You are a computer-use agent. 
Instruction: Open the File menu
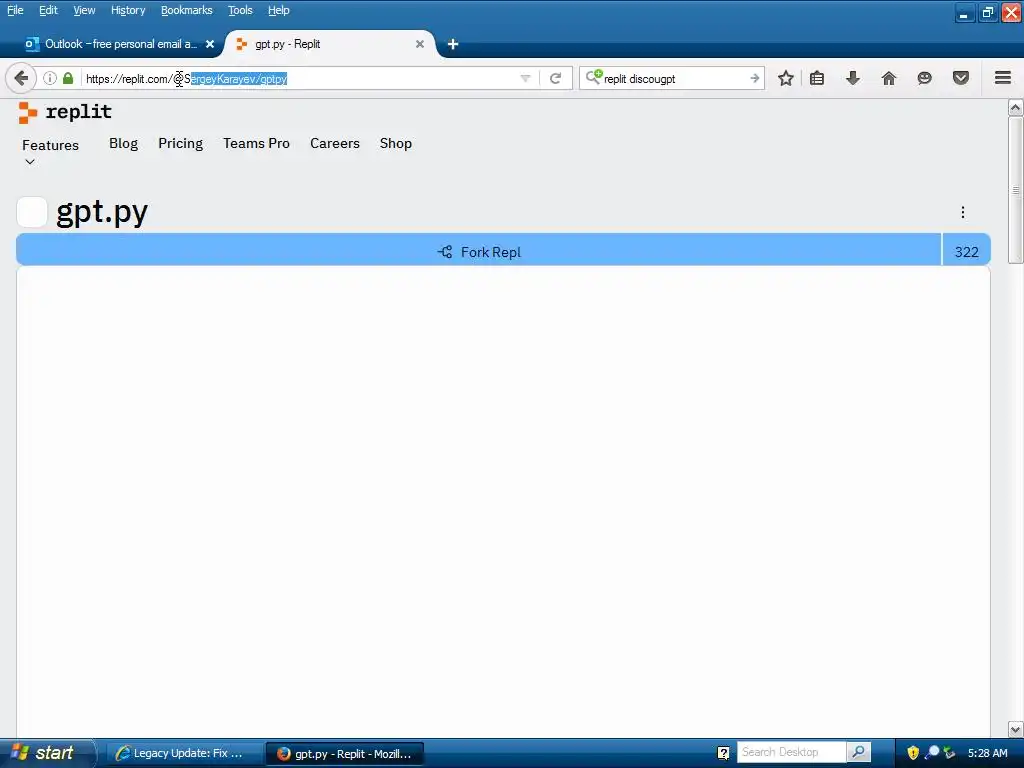pos(15,10)
